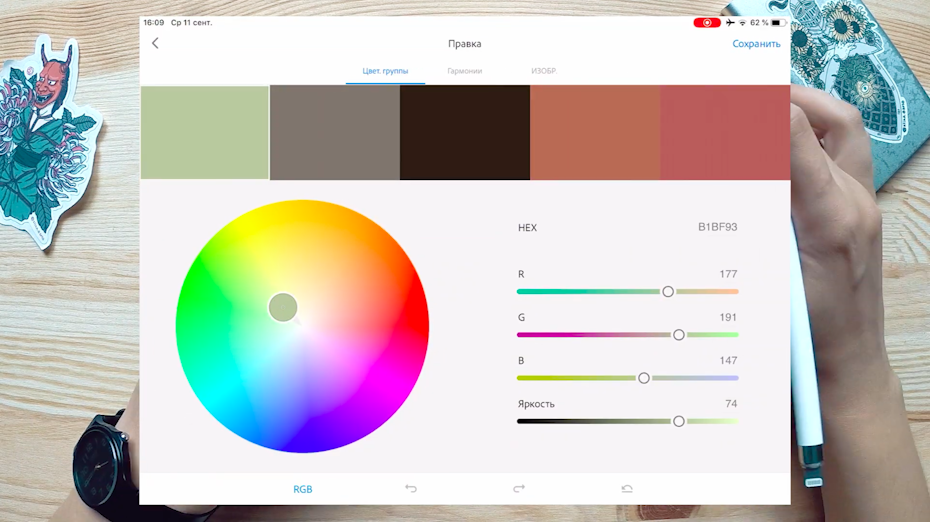Switch to the ИЗОБР. tab
Viewport: 930px width, 522px height.
543,71
